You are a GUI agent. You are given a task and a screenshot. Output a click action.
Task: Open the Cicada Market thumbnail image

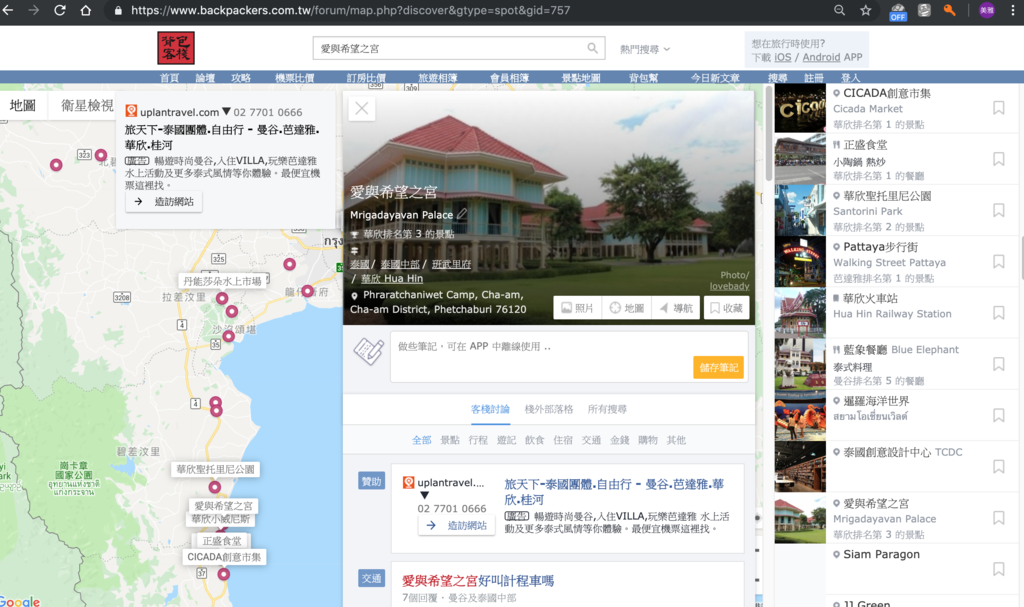(x=800, y=108)
